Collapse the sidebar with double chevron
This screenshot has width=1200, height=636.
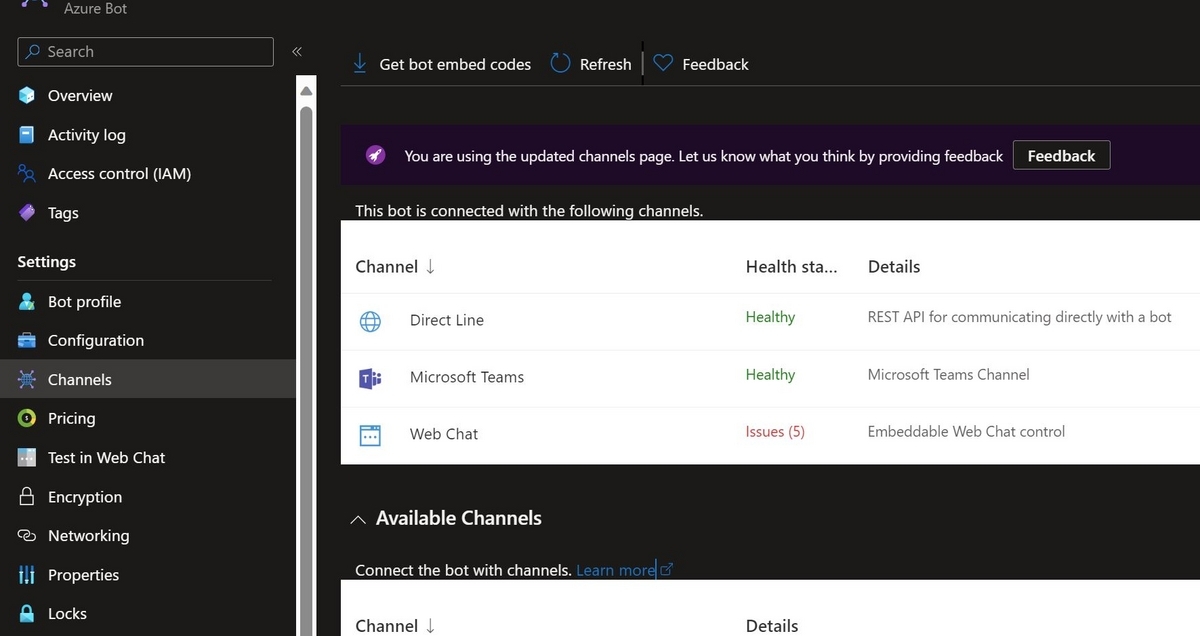click(297, 51)
